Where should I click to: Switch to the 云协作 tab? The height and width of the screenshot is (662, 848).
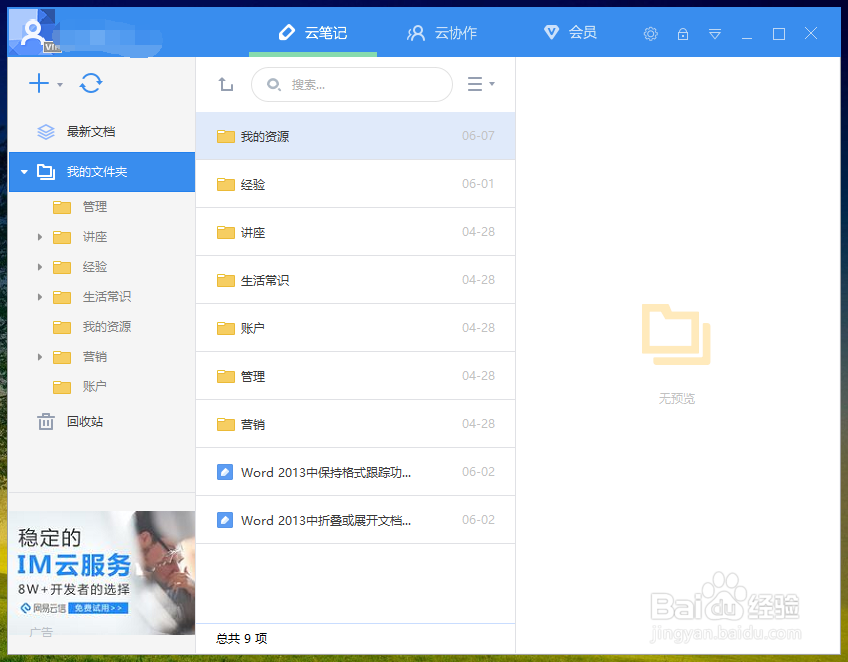(442, 32)
